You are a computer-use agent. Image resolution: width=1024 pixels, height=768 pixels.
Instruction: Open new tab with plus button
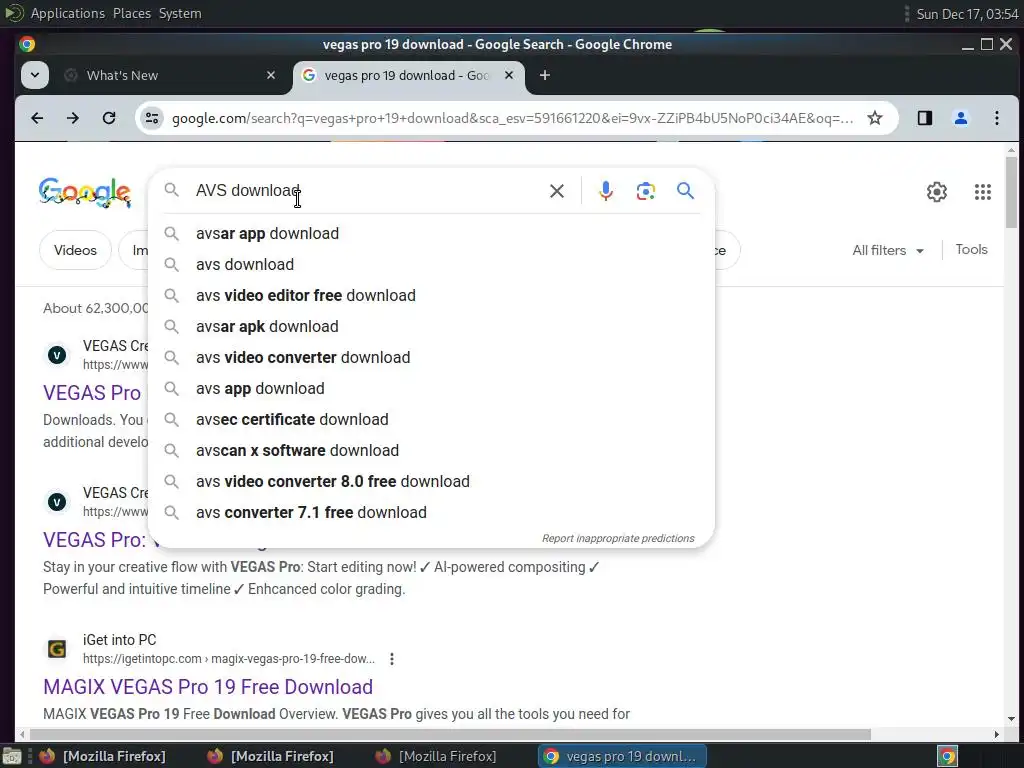(x=545, y=76)
